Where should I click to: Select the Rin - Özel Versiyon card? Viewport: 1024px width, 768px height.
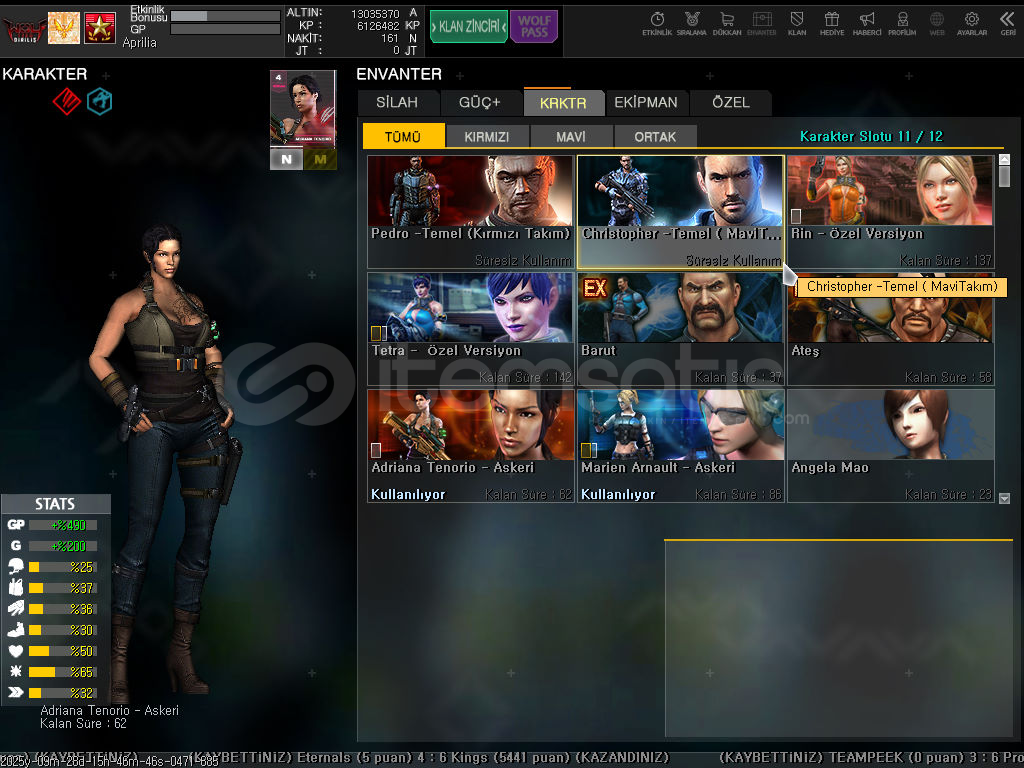(891, 212)
